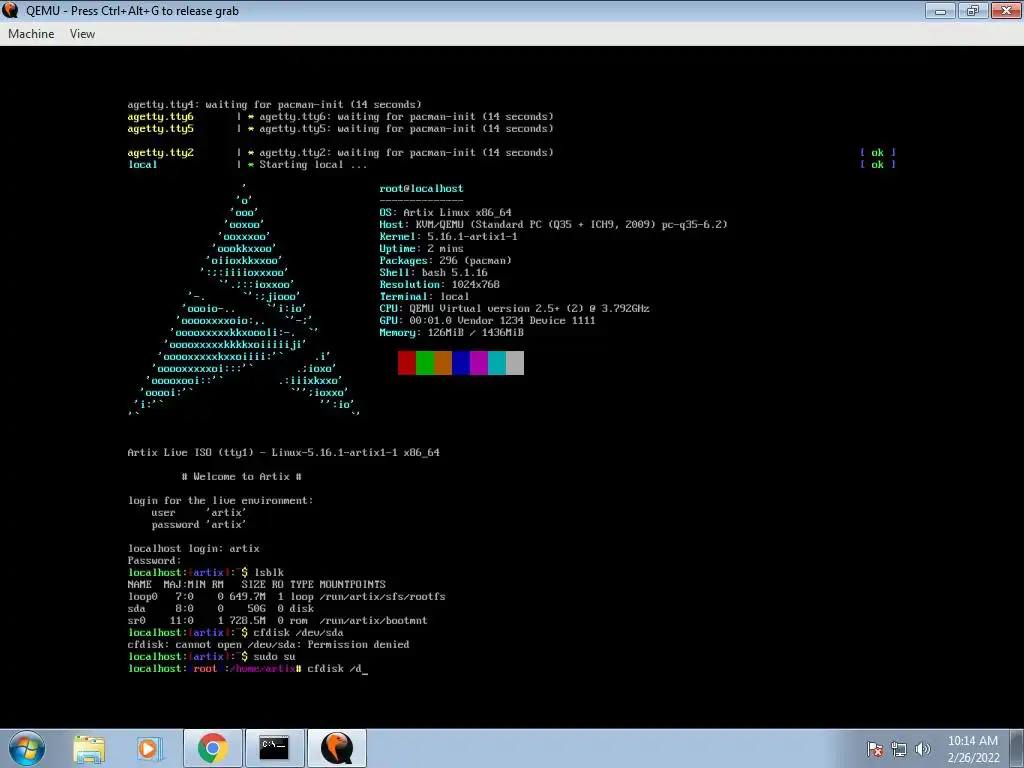Open network status tray icon
Screen dimensions: 1024x768
click(x=899, y=749)
